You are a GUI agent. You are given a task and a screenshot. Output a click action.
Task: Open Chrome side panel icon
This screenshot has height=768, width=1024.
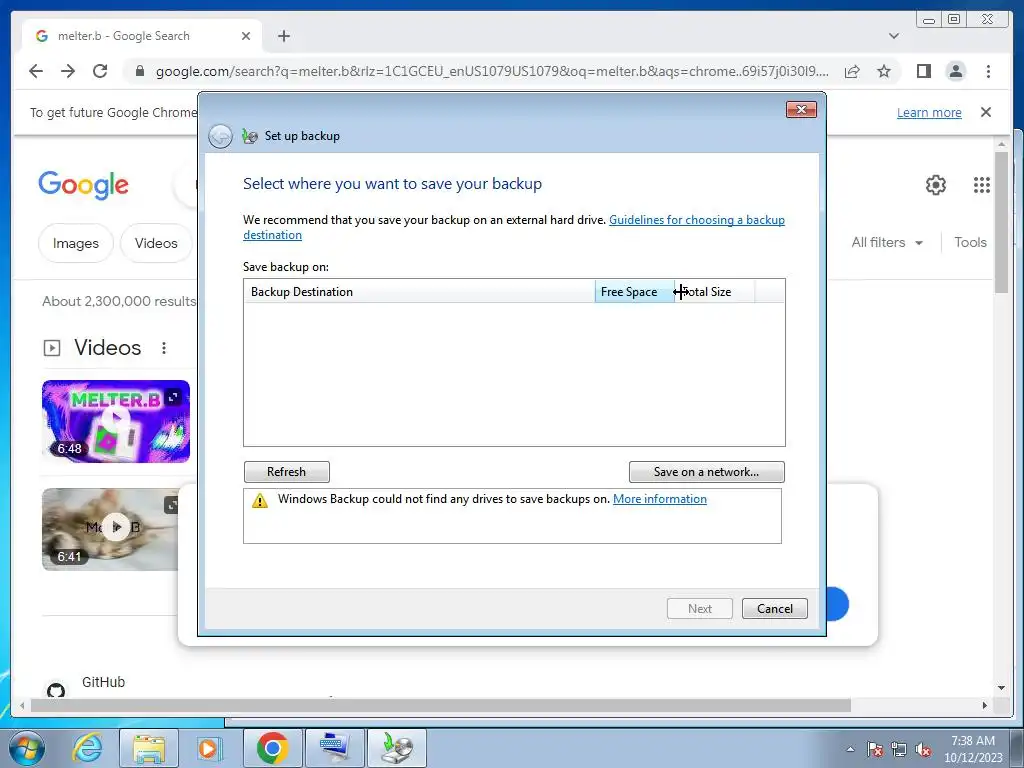click(x=923, y=71)
